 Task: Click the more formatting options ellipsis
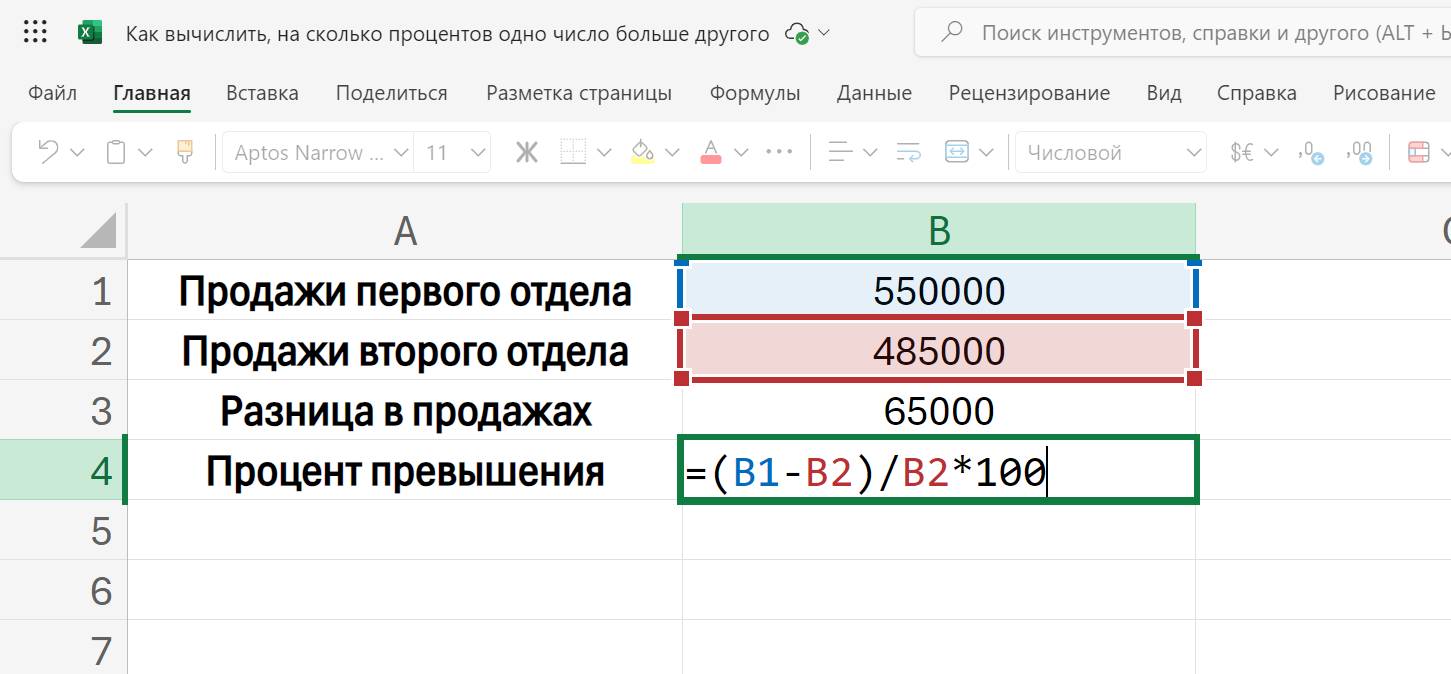(x=779, y=150)
